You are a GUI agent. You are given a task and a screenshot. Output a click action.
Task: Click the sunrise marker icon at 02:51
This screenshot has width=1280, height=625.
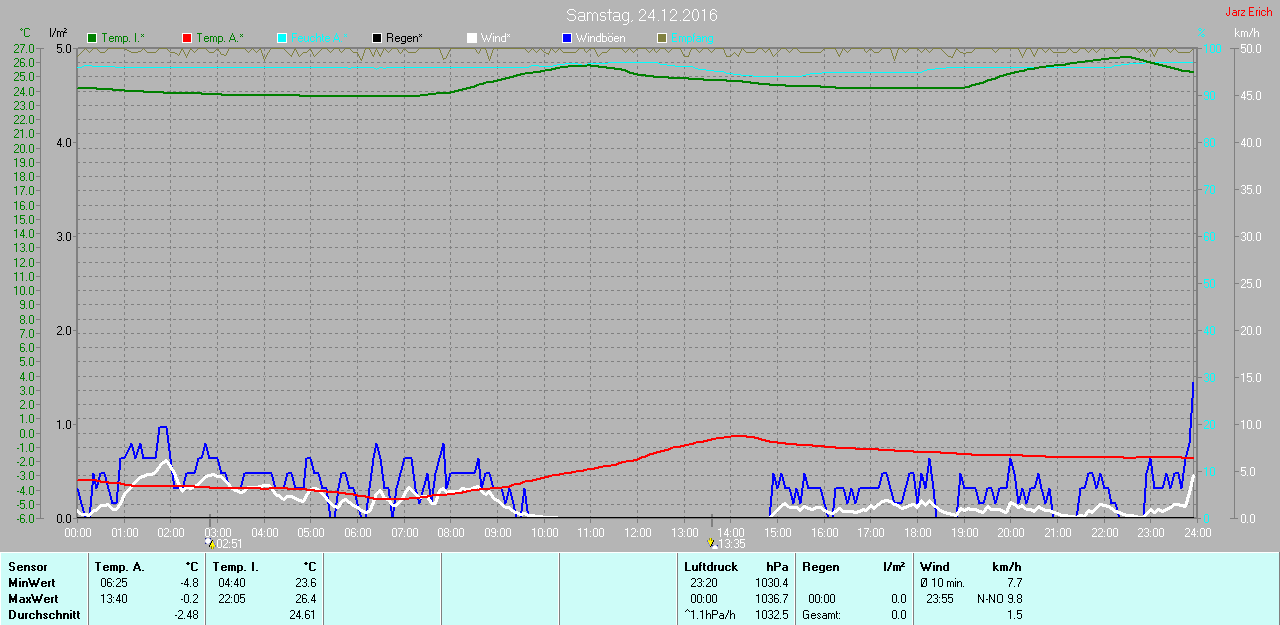coord(210,543)
